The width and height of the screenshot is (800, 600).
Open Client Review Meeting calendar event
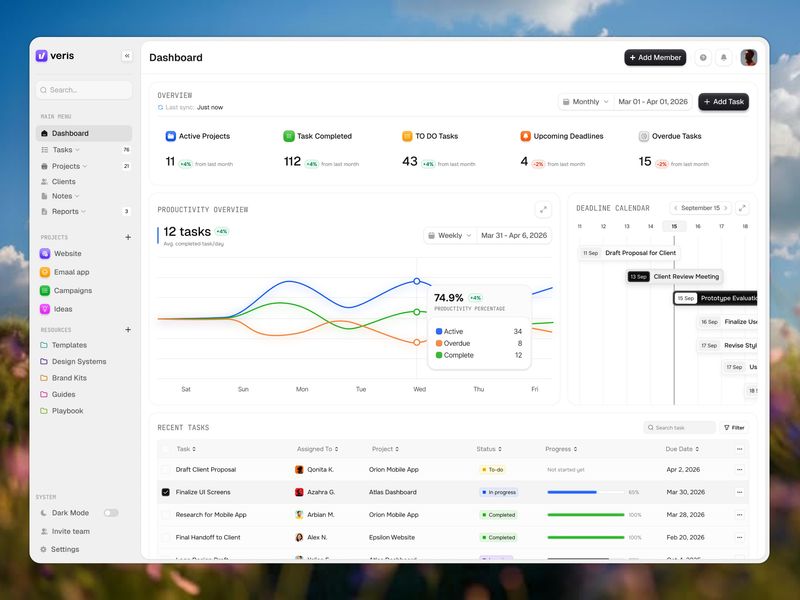click(674, 277)
